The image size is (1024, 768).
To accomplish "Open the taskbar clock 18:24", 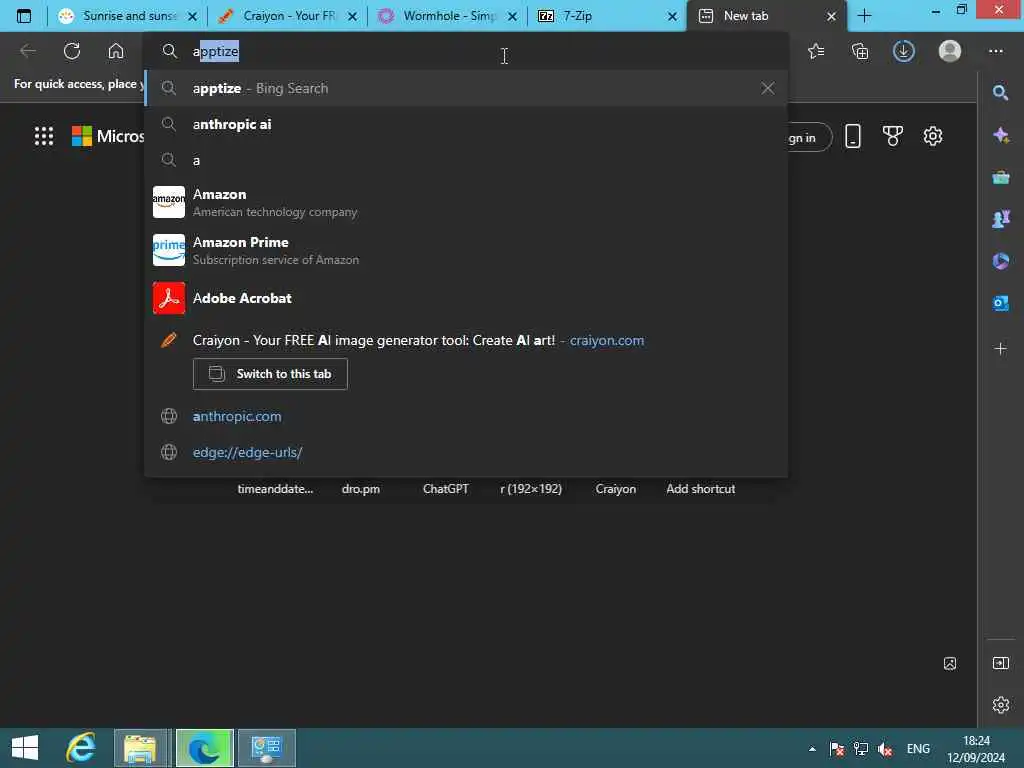I will (976, 749).
